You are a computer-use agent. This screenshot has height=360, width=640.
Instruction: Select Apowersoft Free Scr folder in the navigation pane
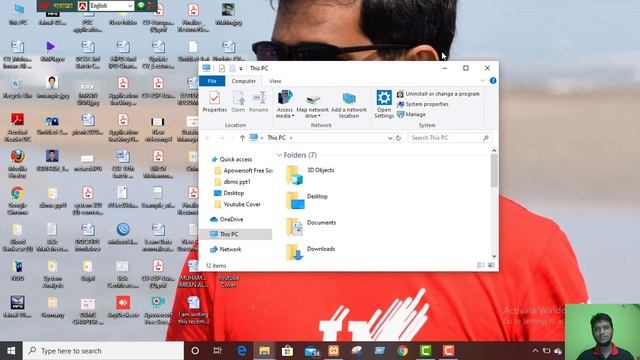point(243,171)
